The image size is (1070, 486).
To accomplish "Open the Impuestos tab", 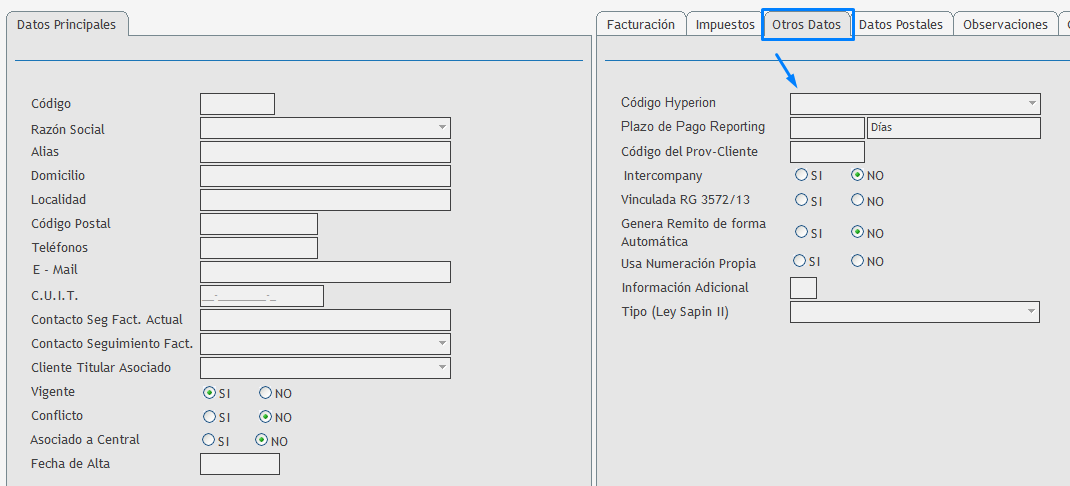I will (725, 24).
